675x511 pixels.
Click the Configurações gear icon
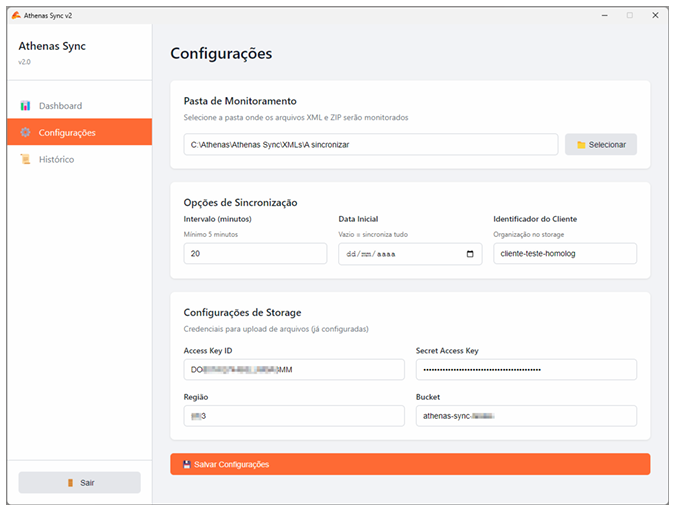coord(26,132)
